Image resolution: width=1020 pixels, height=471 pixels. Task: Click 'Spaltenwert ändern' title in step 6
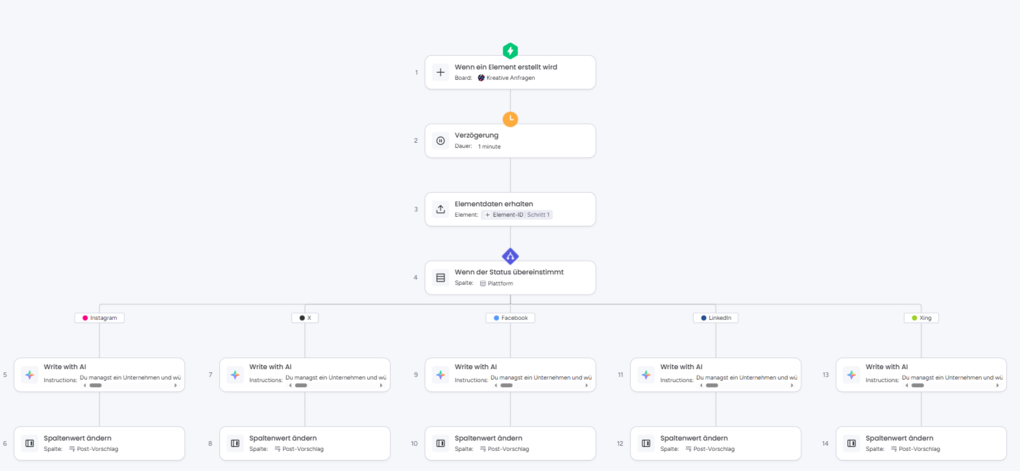coord(77,438)
